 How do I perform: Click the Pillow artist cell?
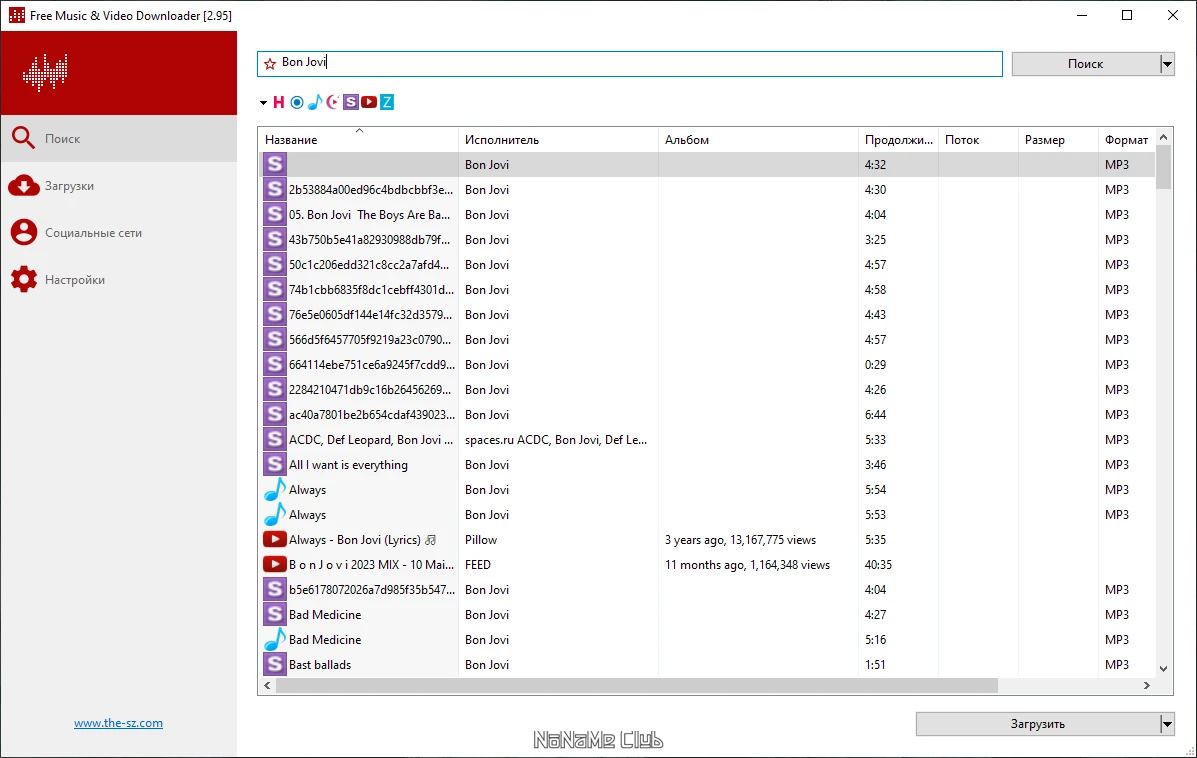[481, 540]
